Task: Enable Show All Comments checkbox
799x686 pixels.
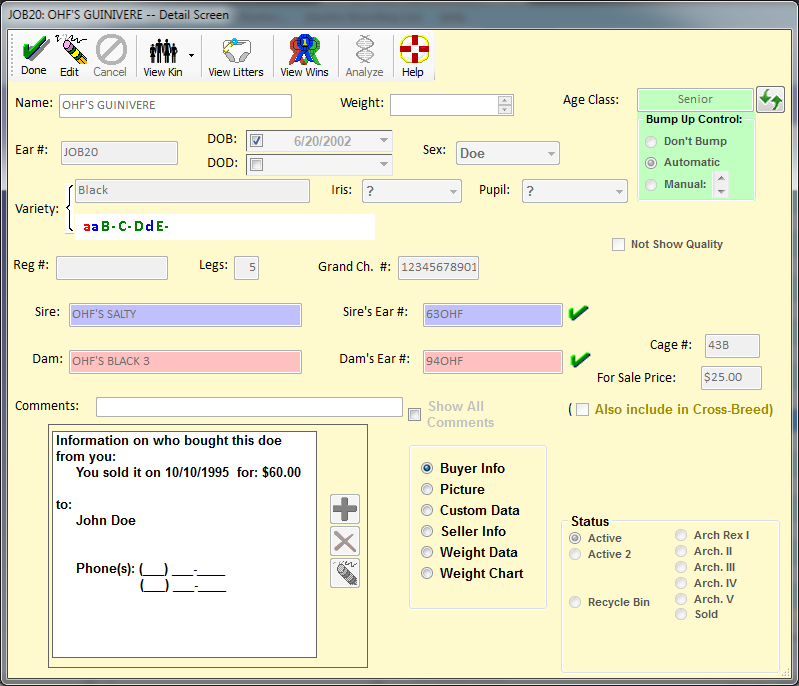Action: coord(414,414)
